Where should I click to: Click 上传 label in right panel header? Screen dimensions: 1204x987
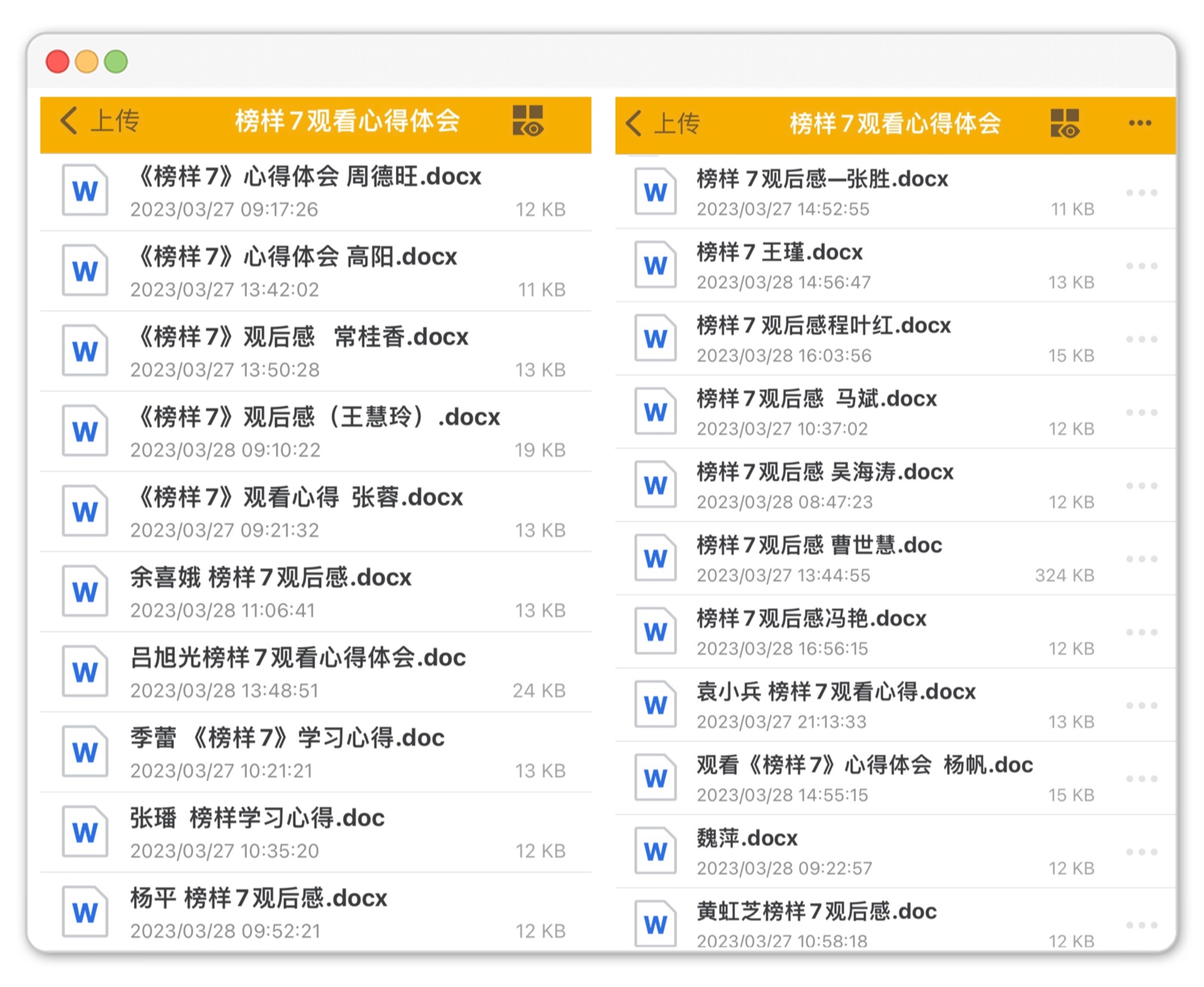(676, 123)
